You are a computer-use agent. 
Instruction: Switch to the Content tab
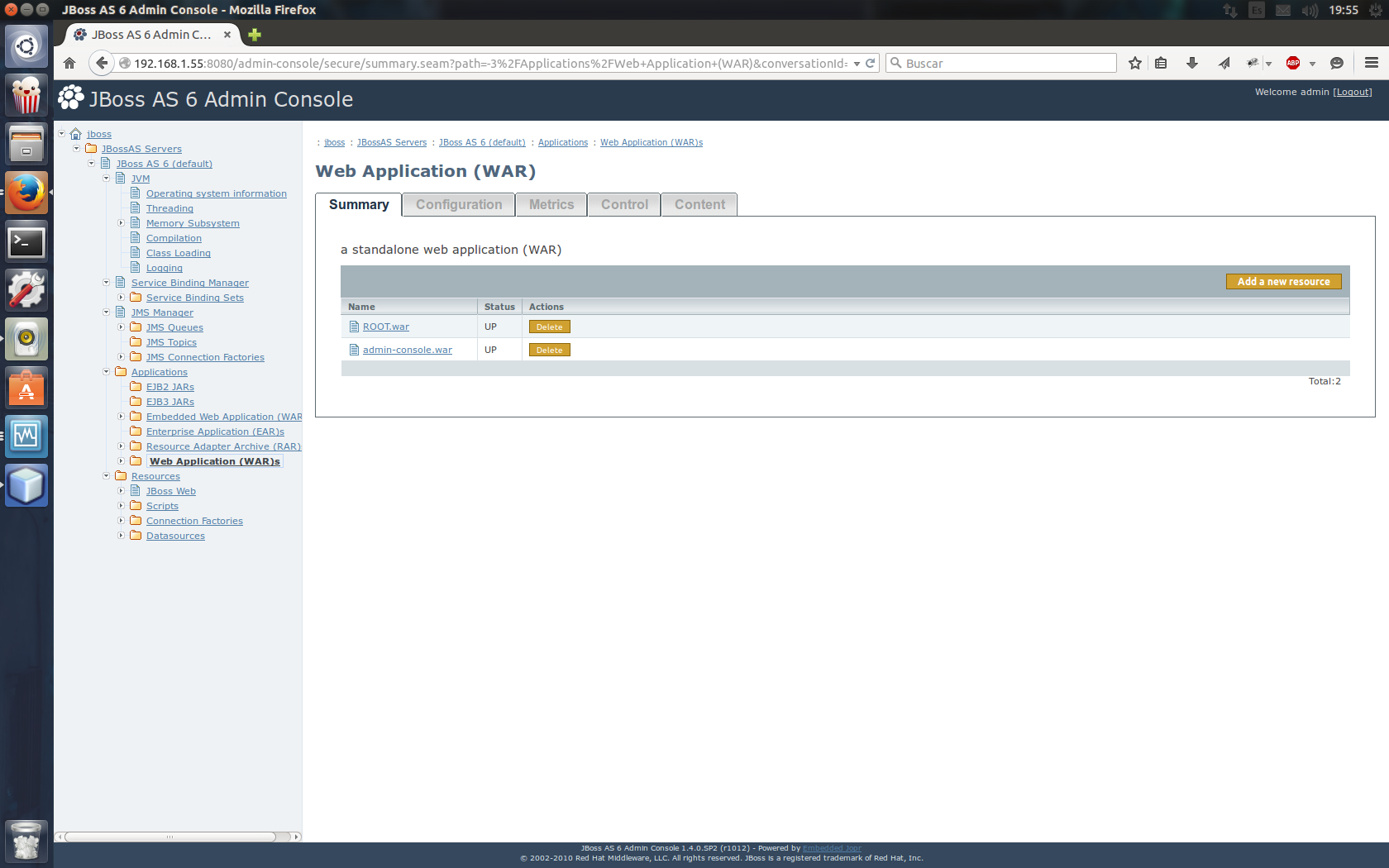699,204
